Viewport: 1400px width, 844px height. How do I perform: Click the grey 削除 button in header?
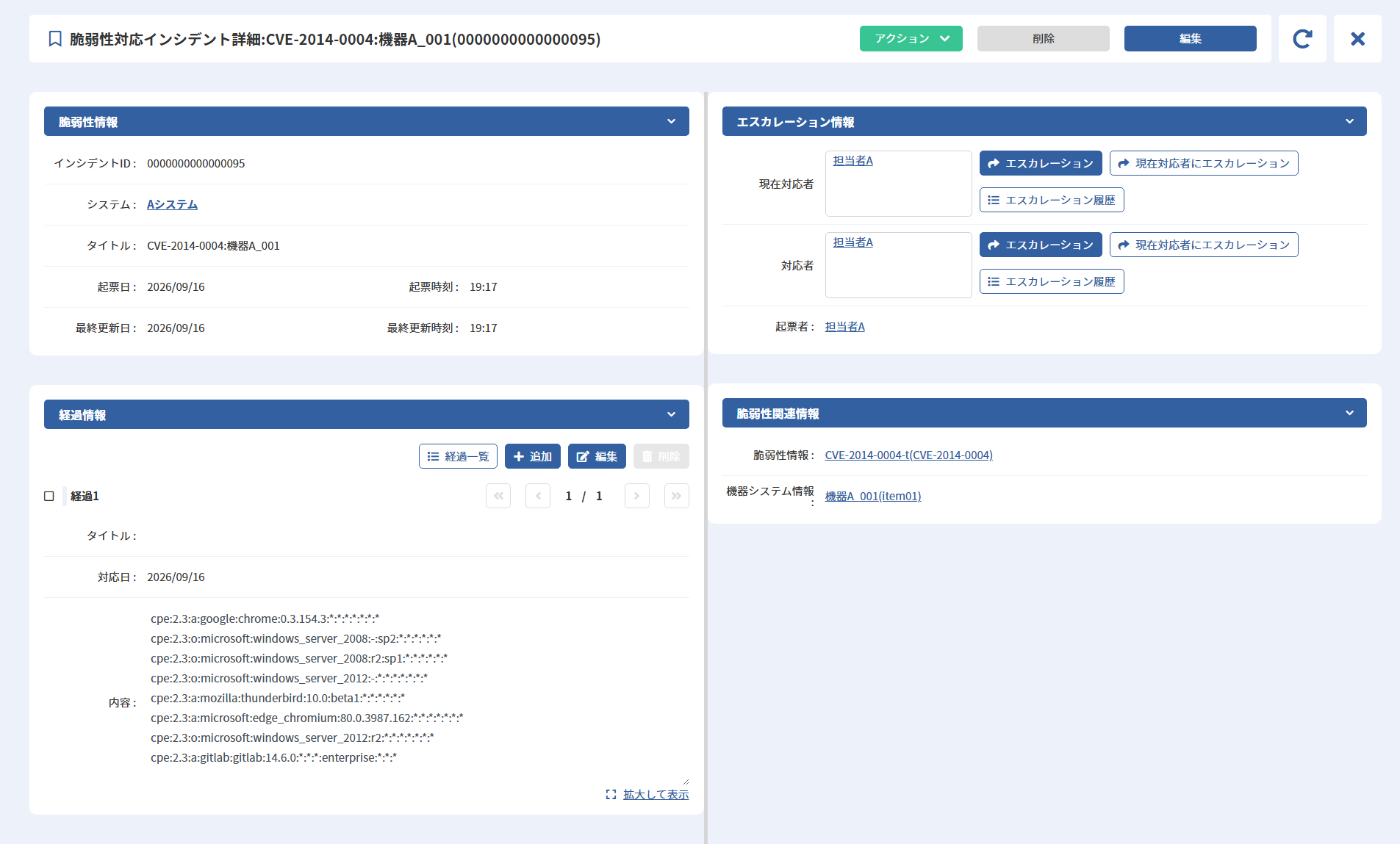(x=1043, y=39)
